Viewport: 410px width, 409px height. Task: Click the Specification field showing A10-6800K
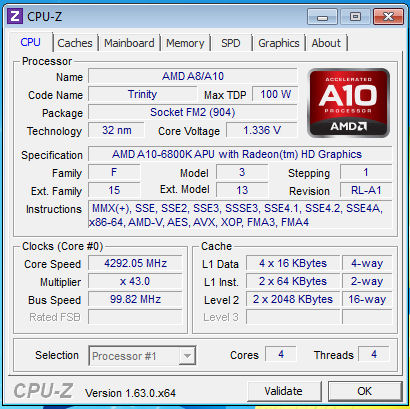tap(240, 155)
